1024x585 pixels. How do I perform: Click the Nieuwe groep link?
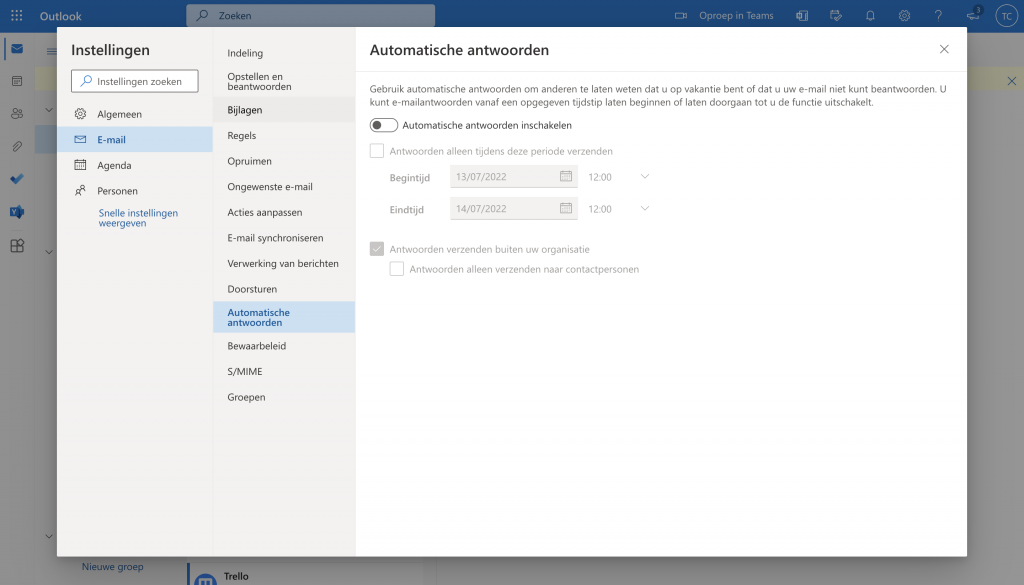tap(112, 567)
